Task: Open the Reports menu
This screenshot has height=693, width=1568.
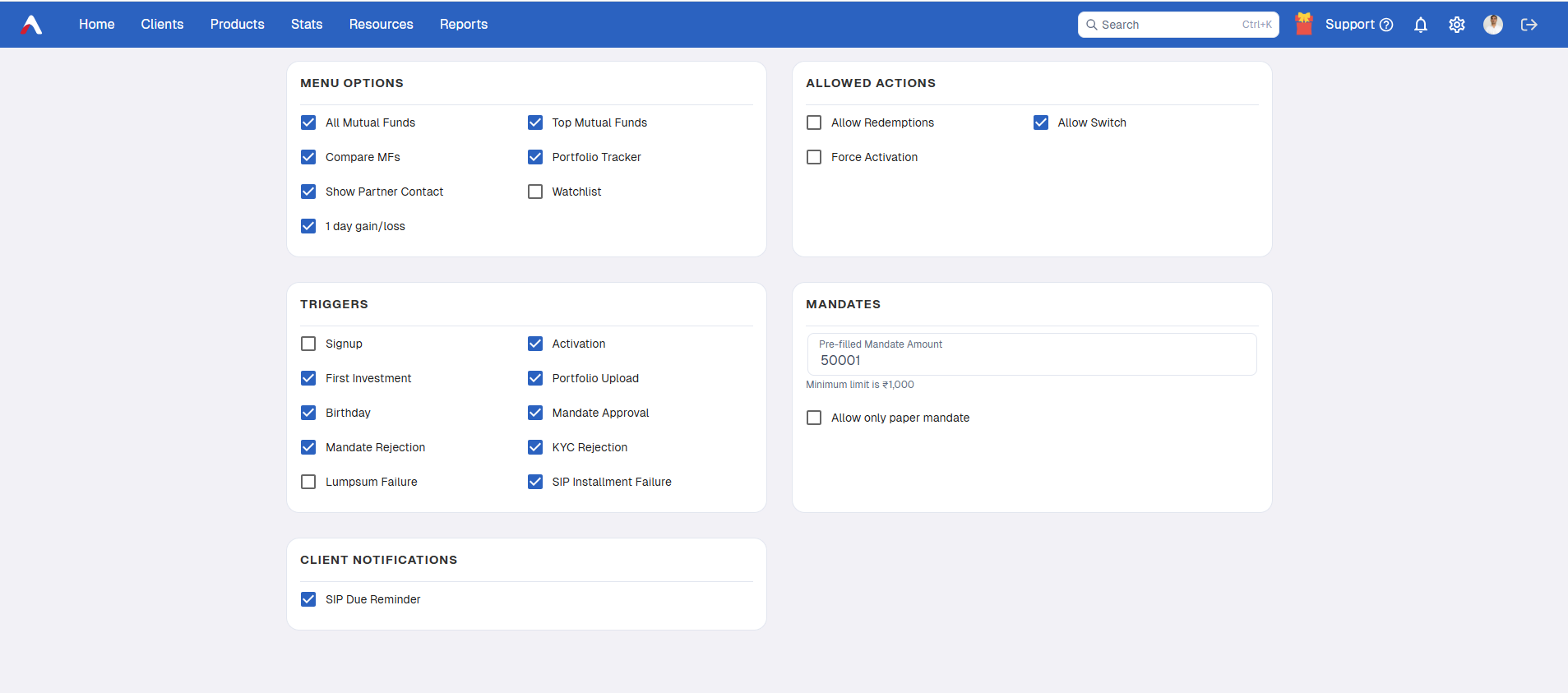Action: (x=464, y=25)
